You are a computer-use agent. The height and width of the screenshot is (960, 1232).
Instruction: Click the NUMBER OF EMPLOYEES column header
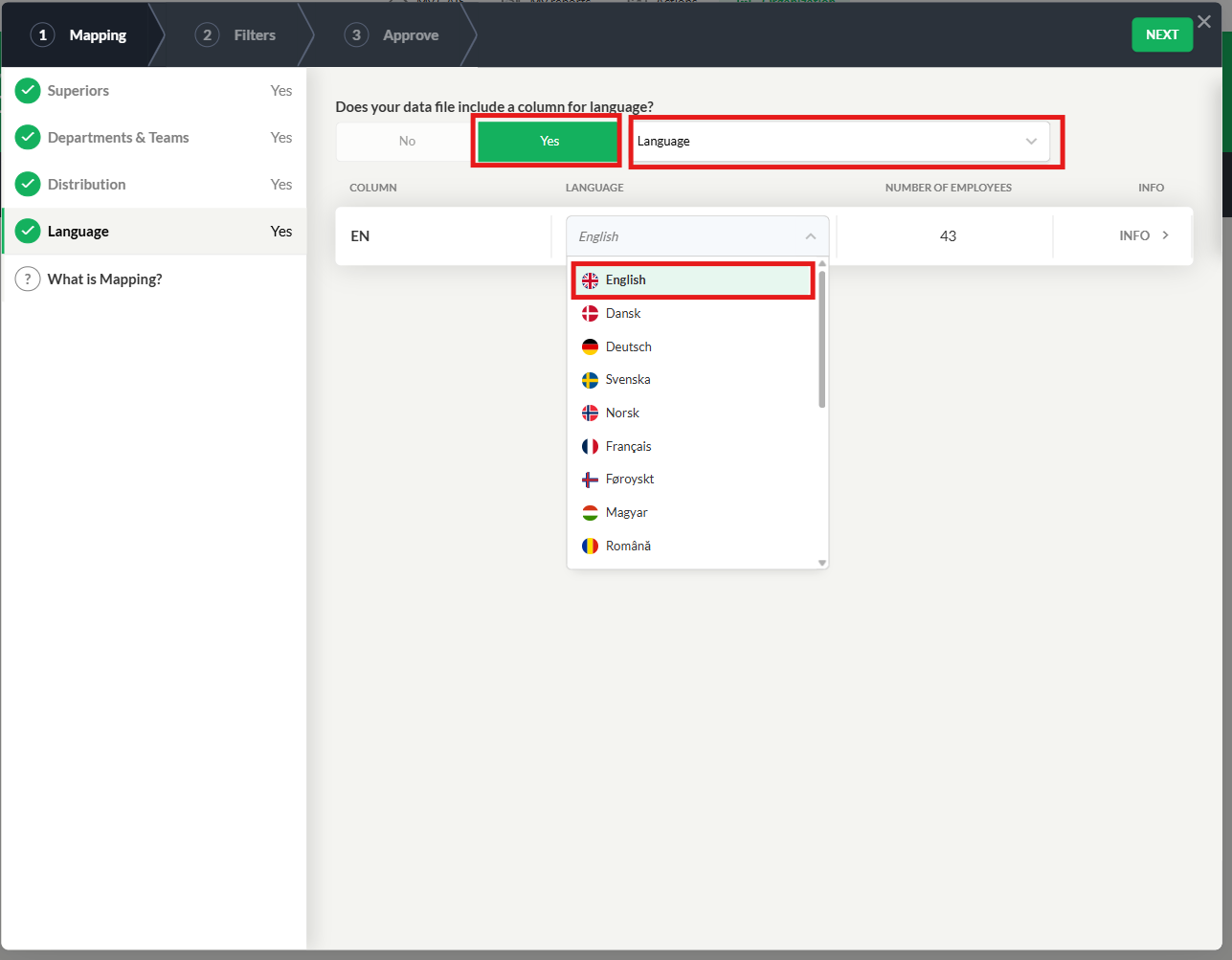pos(949,188)
